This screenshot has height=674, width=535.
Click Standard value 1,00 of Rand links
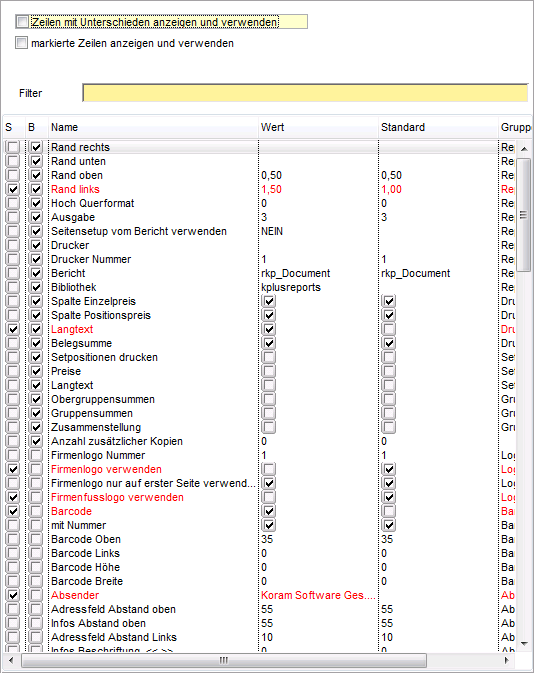(x=391, y=189)
